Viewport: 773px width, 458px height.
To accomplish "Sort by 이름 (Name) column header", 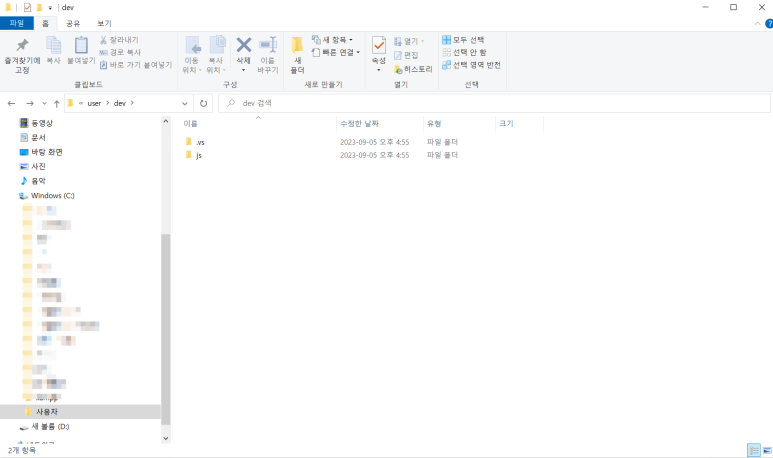I will pos(190,124).
